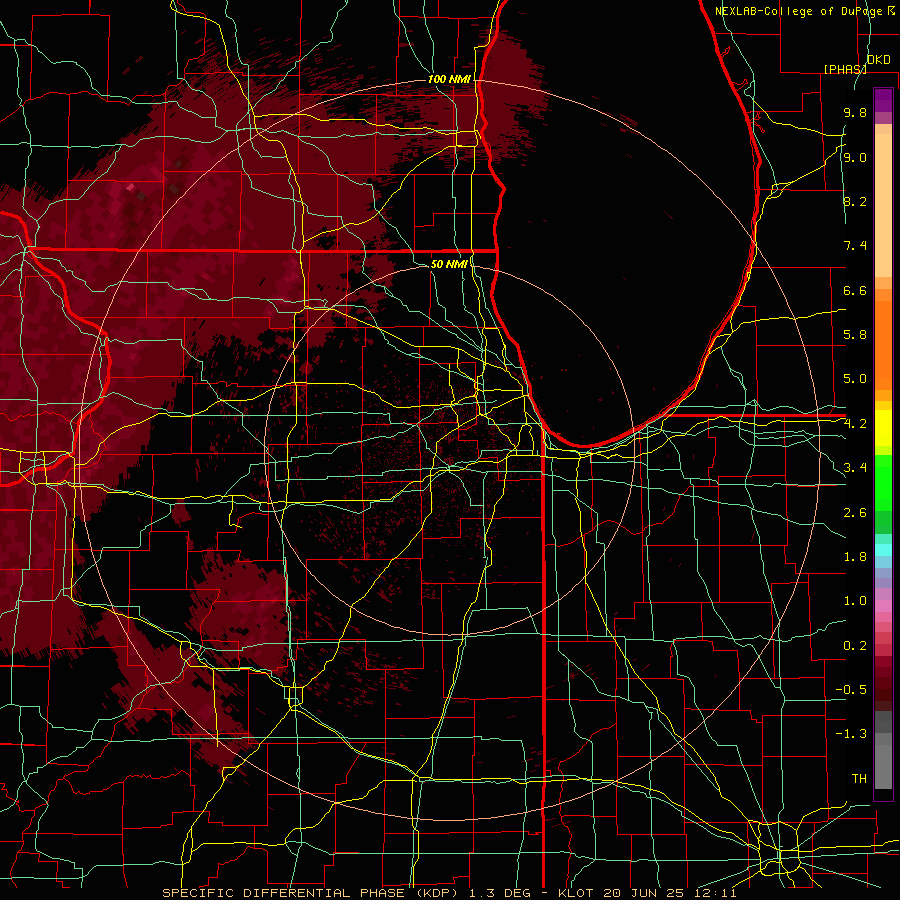Click the NEXLAB logo icon after DuPage

pos(891,11)
